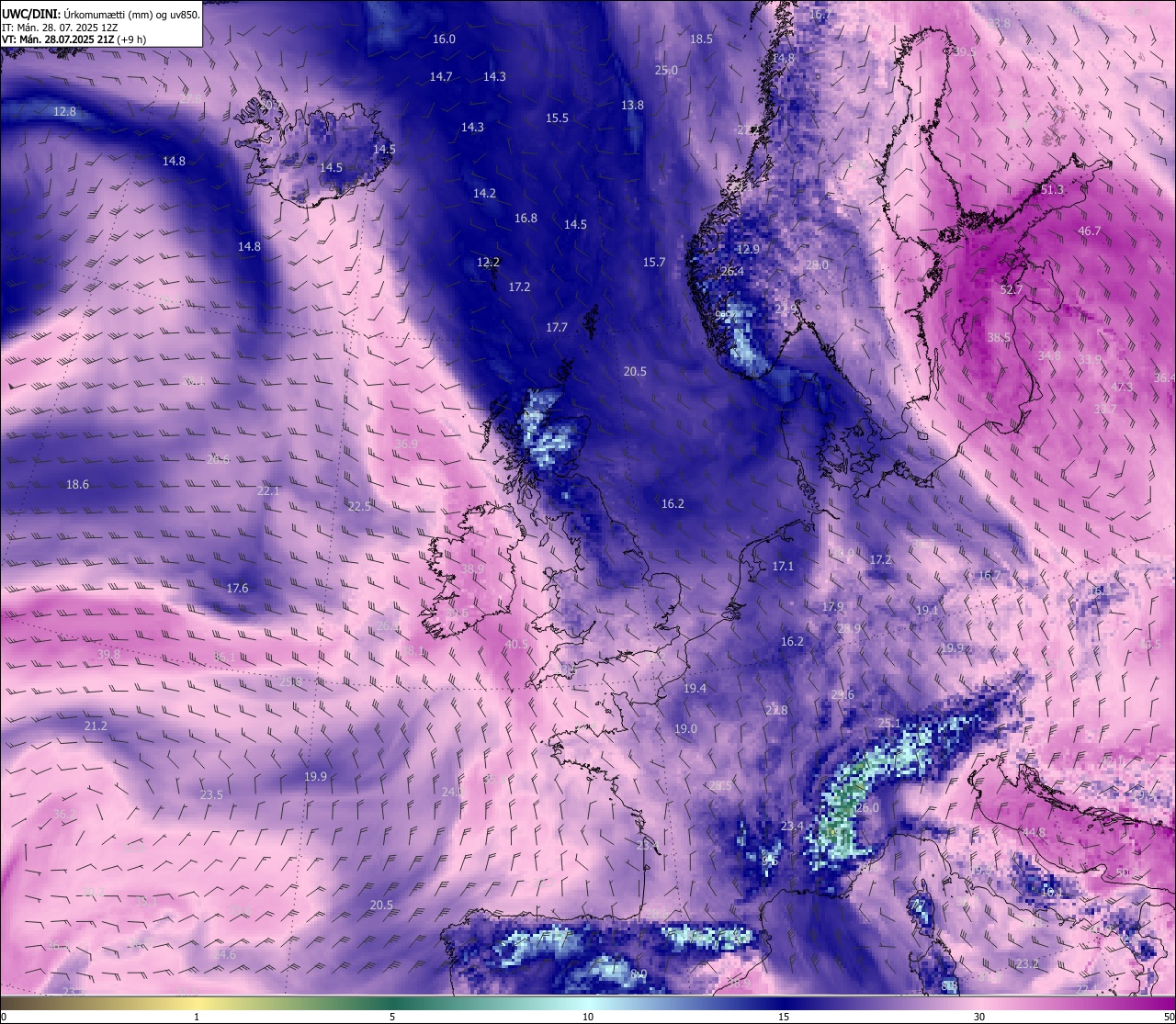
Task: Select the 13.8 map value
Action: (x=632, y=105)
